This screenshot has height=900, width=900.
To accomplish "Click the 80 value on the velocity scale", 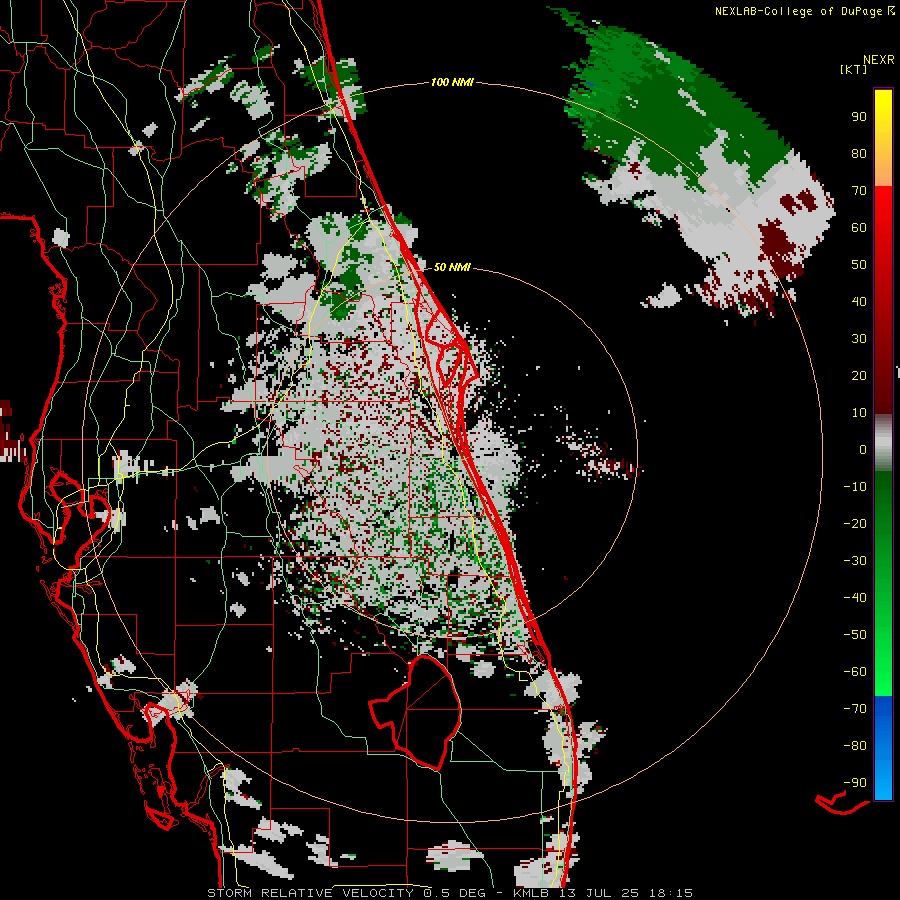I will (x=859, y=154).
